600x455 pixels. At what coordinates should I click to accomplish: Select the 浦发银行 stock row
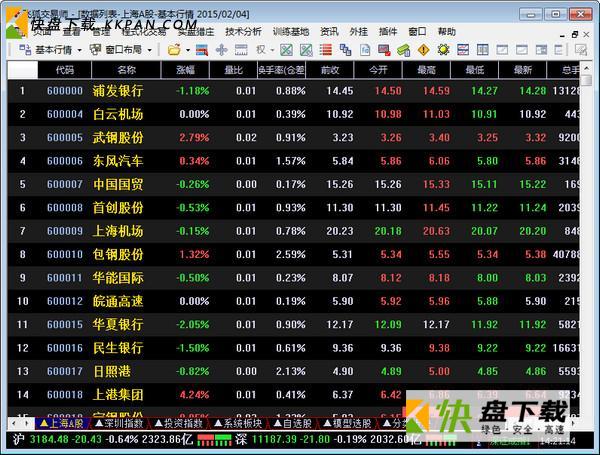click(x=293, y=91)
